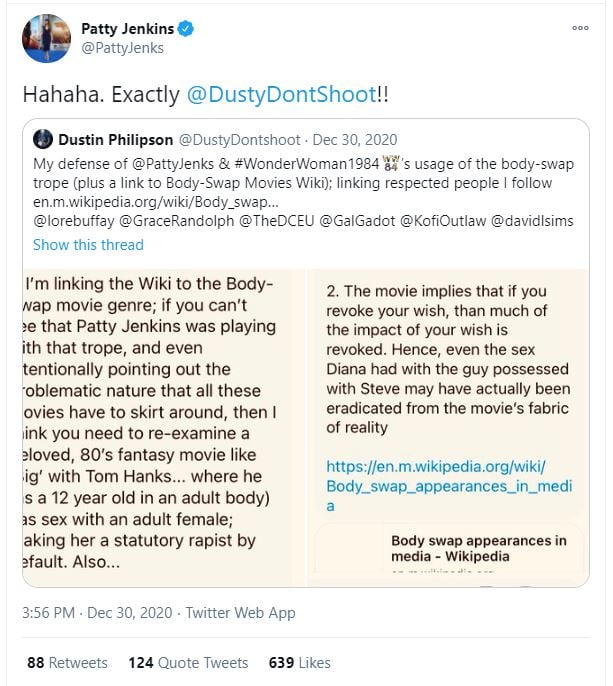
Task: View the 124 Quote Tweets list
Action: [188, 662]
